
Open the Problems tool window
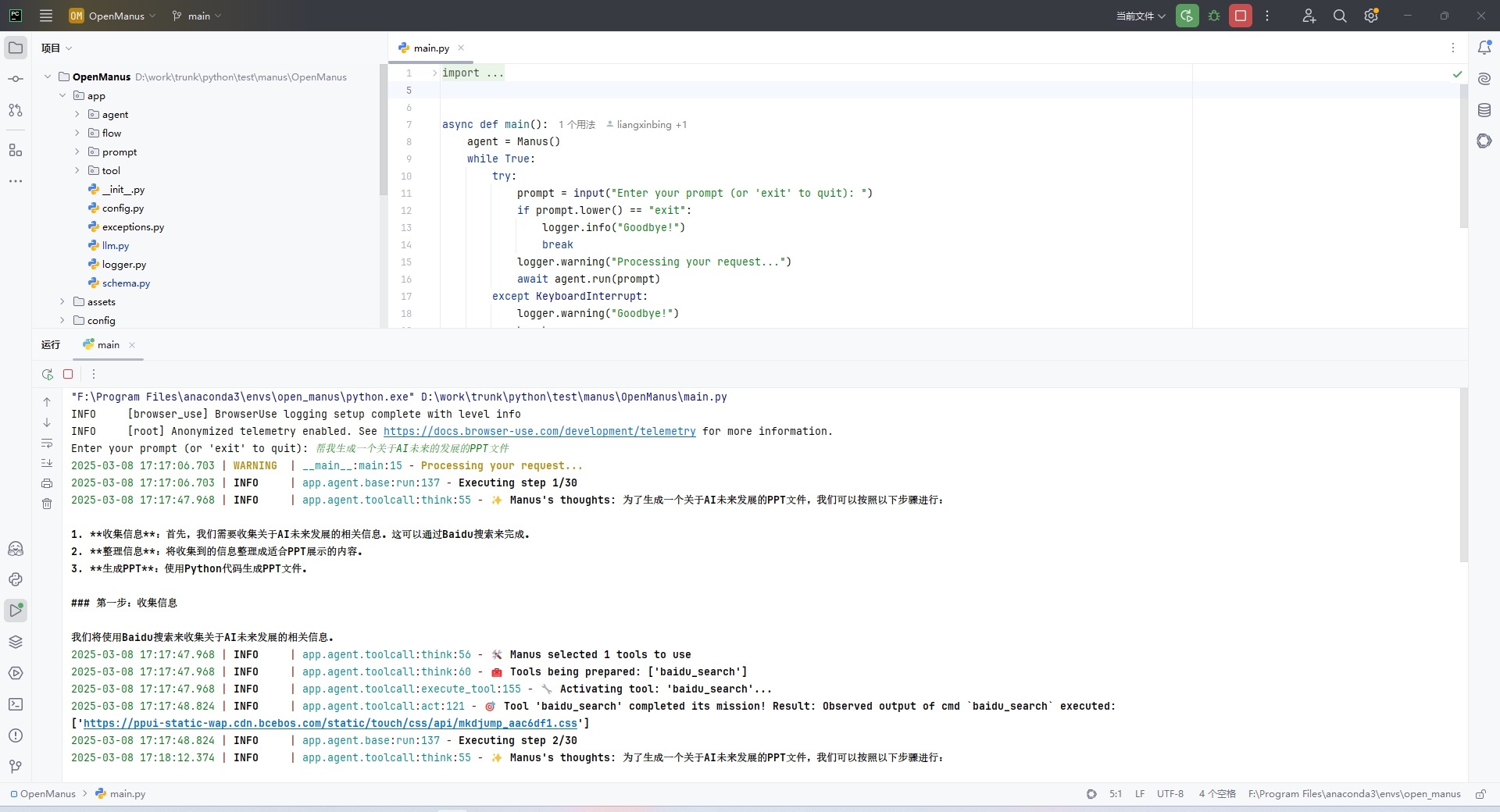click(x=16, y=735)
